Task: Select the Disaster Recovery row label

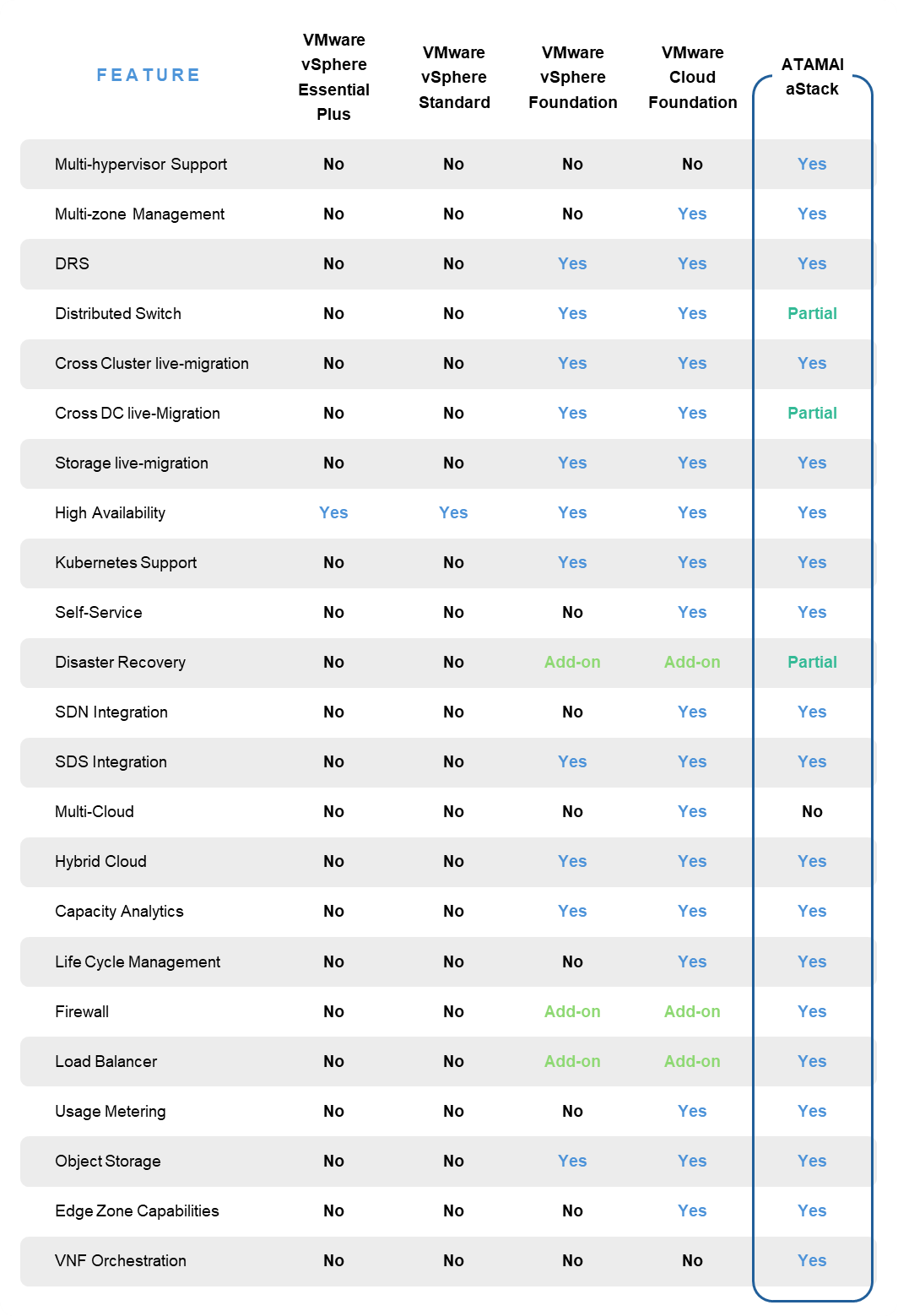Action: [120, 663]
